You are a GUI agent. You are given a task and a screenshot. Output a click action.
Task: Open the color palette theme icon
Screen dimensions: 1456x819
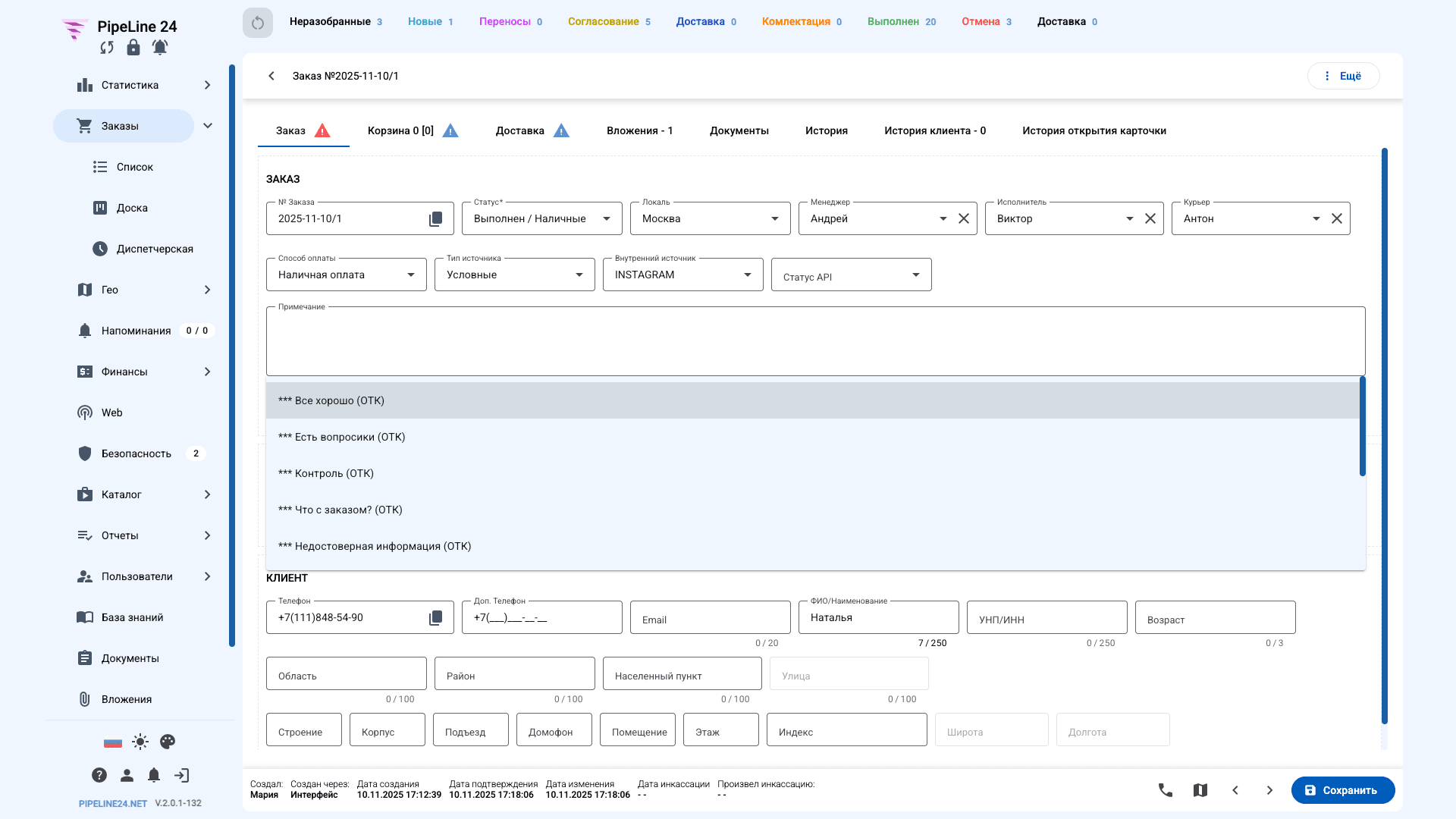pos(168,742)
